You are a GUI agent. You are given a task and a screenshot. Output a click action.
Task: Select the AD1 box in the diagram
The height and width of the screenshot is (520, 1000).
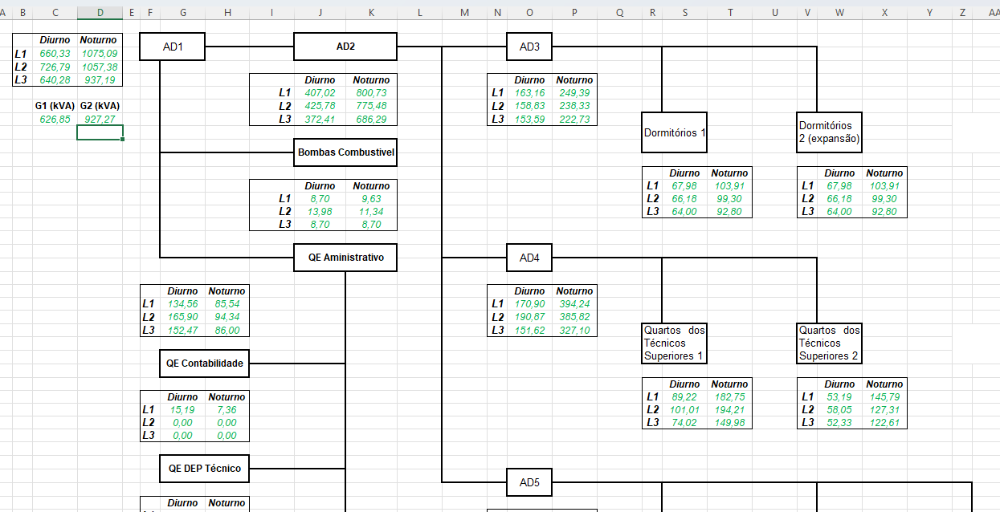[173, 47]
